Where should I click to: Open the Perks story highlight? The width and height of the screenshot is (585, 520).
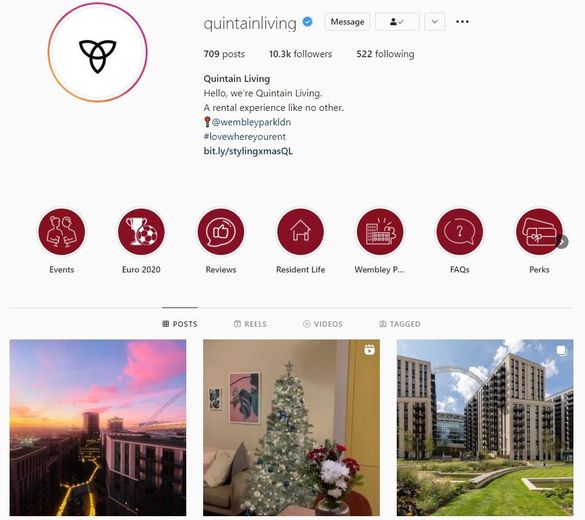click(x=539, y=232)
